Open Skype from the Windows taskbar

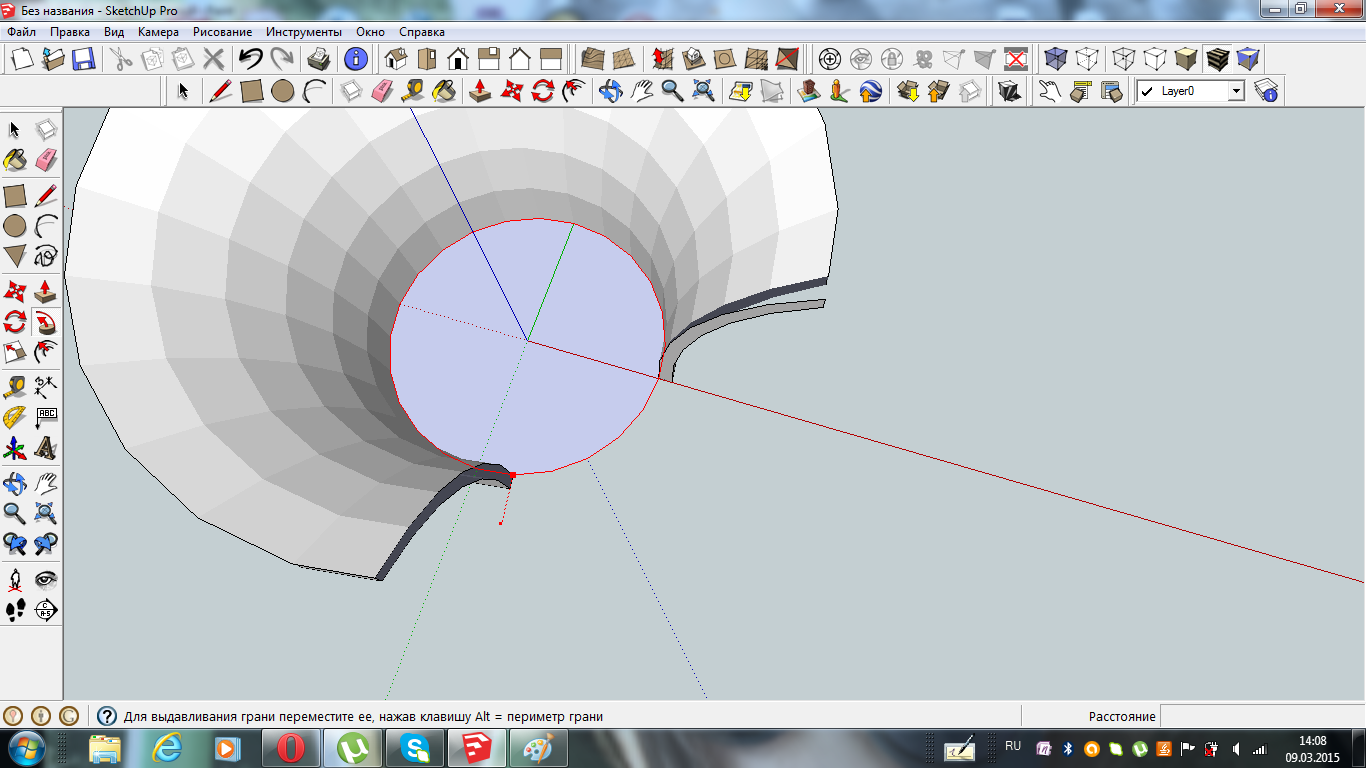point(414,748)
